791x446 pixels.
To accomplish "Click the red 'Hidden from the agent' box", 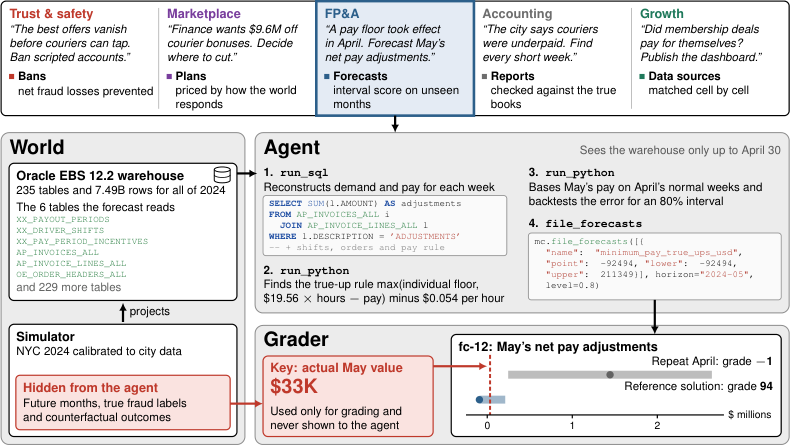I will coord(123,402).
